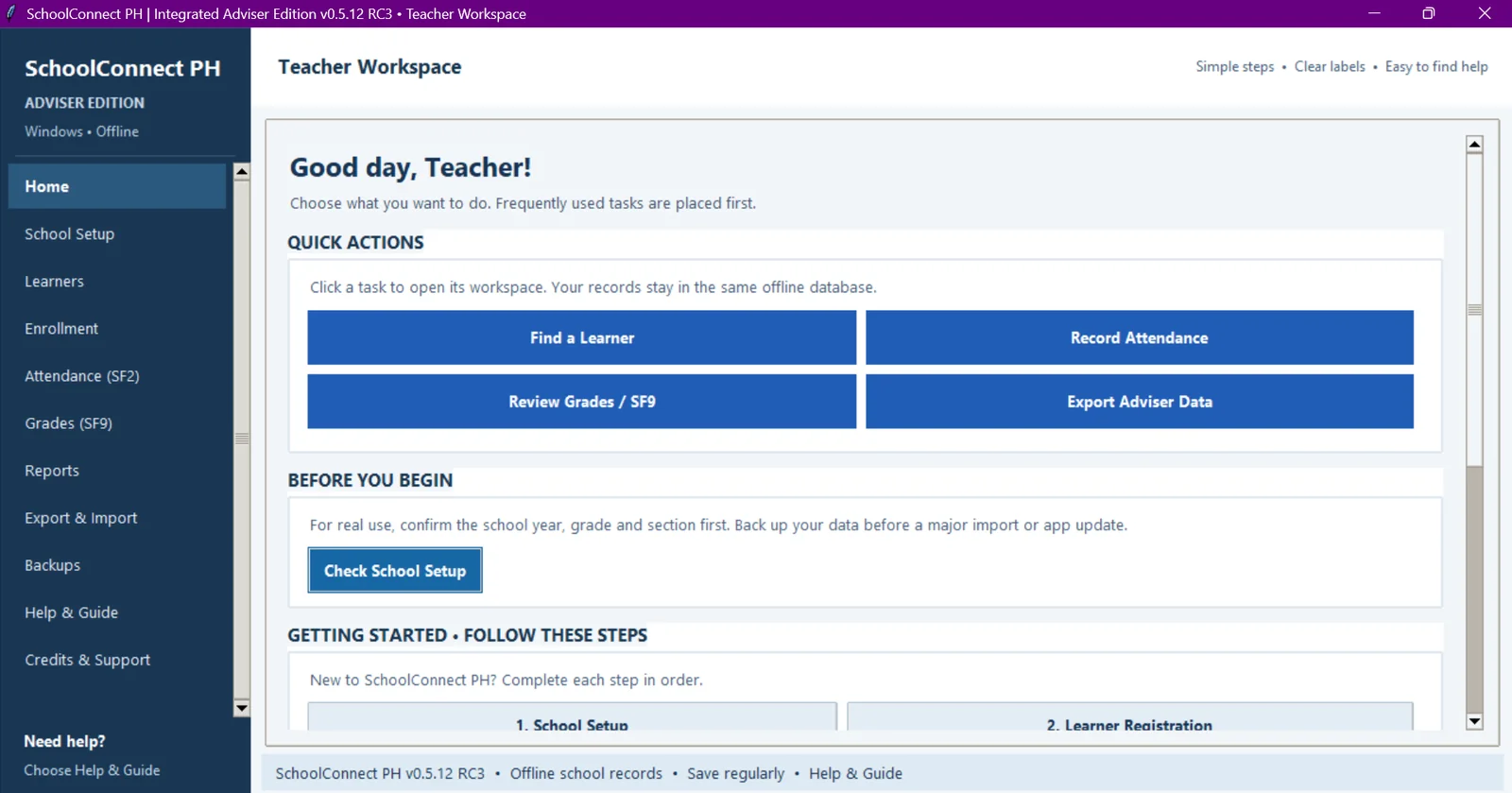Click the 'Need help?' sidebar text
Screen dimensions: 1512x793
click(x=64, y=741)
